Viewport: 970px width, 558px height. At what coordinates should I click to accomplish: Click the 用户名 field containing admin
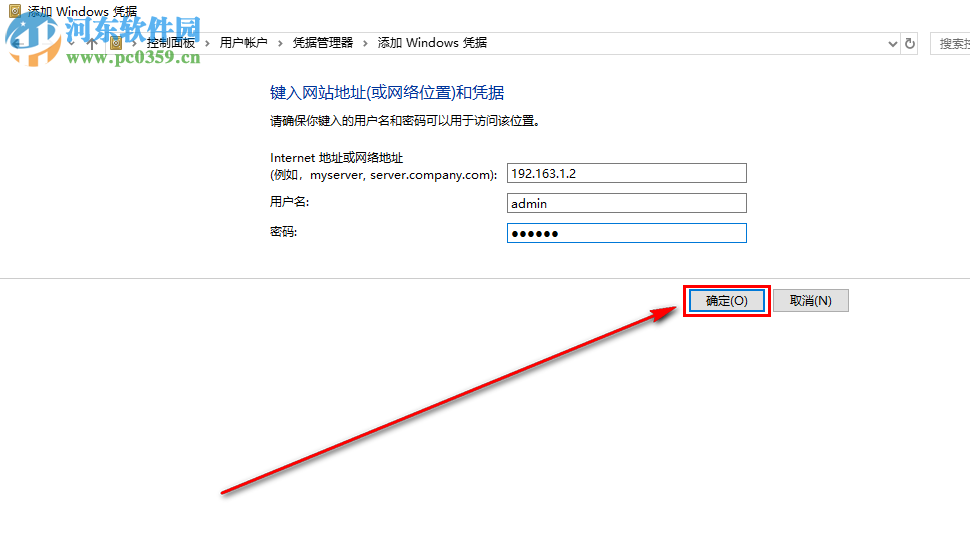(627, 203)
